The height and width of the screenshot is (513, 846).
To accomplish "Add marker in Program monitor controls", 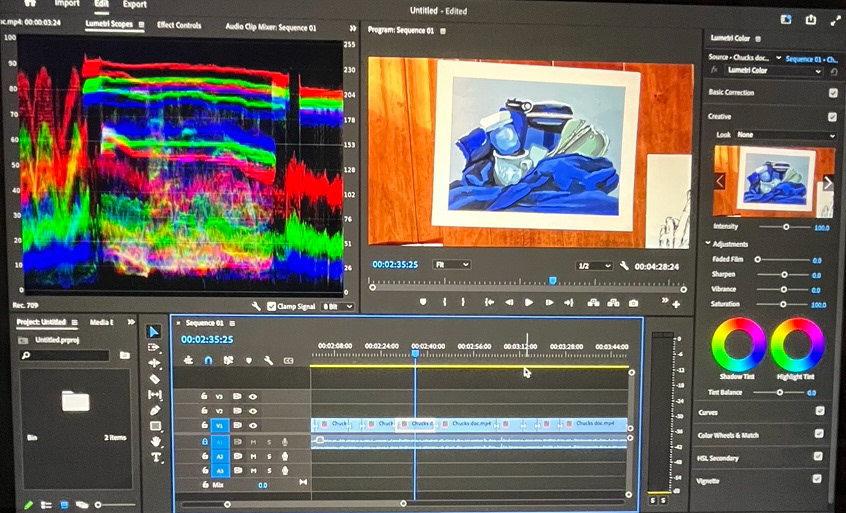I will coord(423,302).
